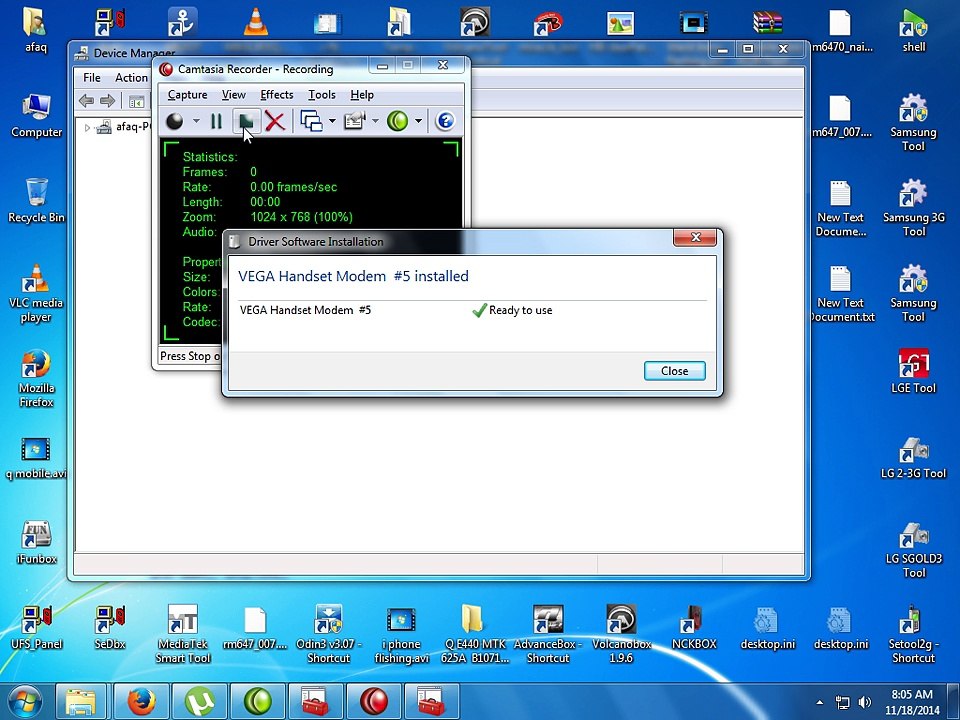Click the Camtasia effects options icon
The width and height of the screenshot is (960, 720).
(354, 121)
